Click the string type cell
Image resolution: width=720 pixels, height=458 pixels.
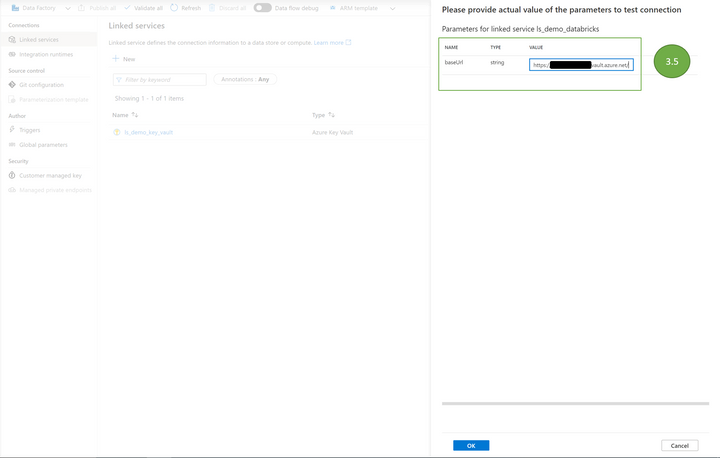[497, 62]
